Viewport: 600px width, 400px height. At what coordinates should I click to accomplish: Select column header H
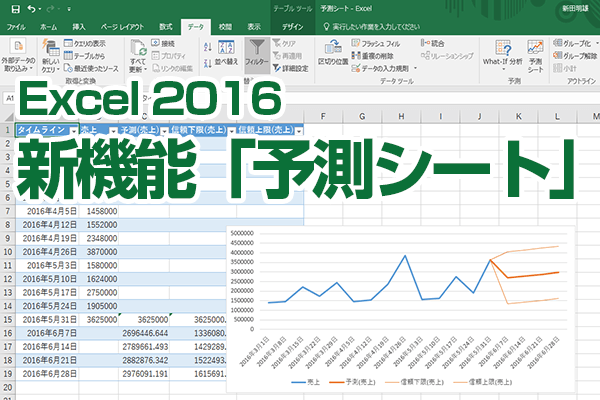click(401, 116)
